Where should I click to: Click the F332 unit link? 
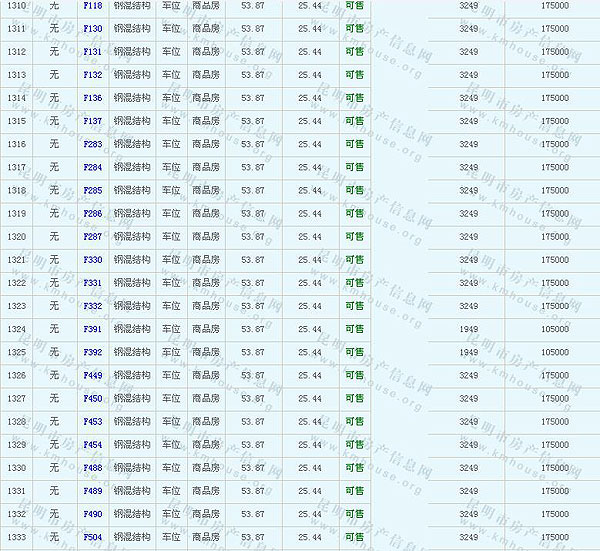coord(93,306)
